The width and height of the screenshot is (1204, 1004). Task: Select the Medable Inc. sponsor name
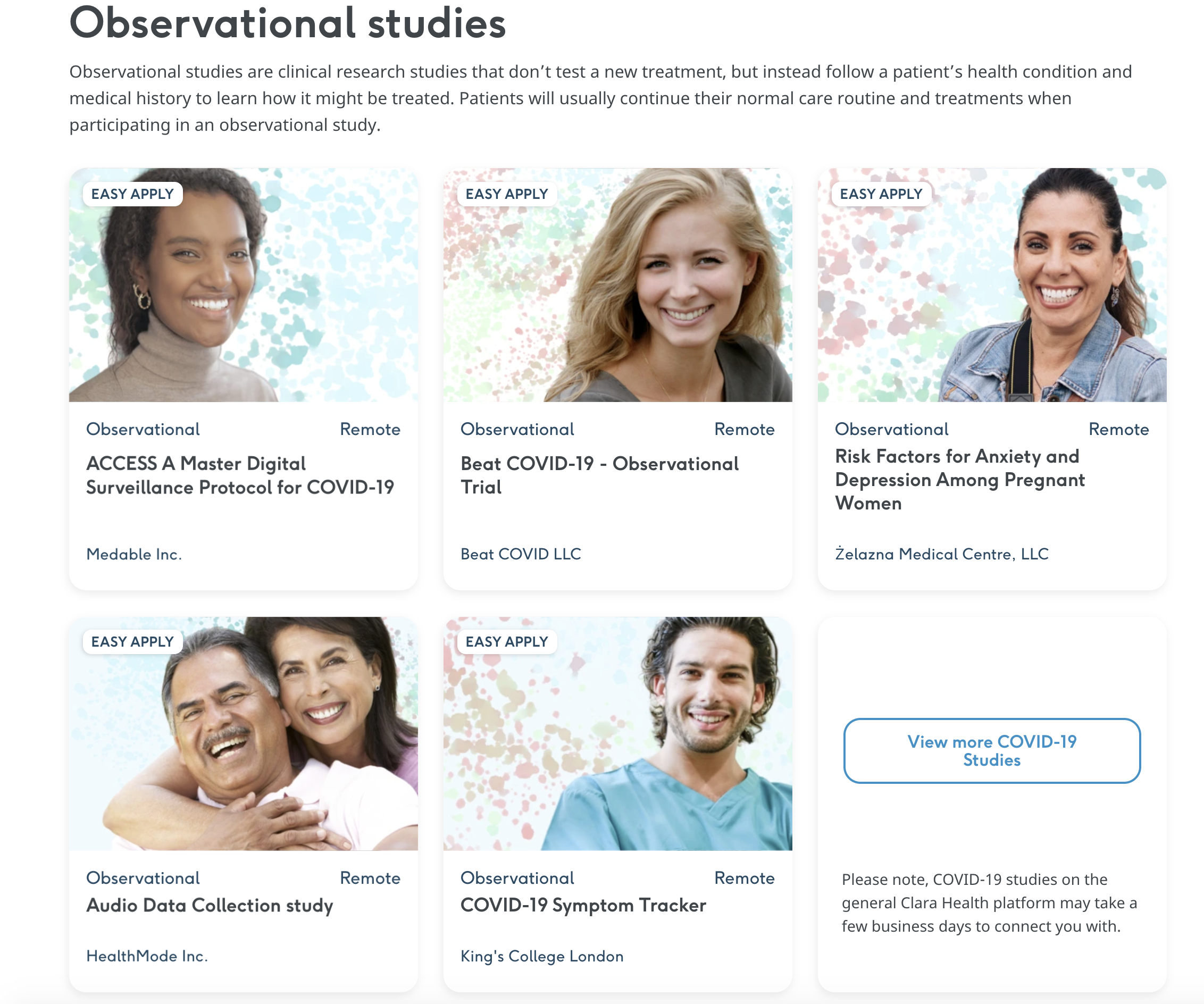134,555
